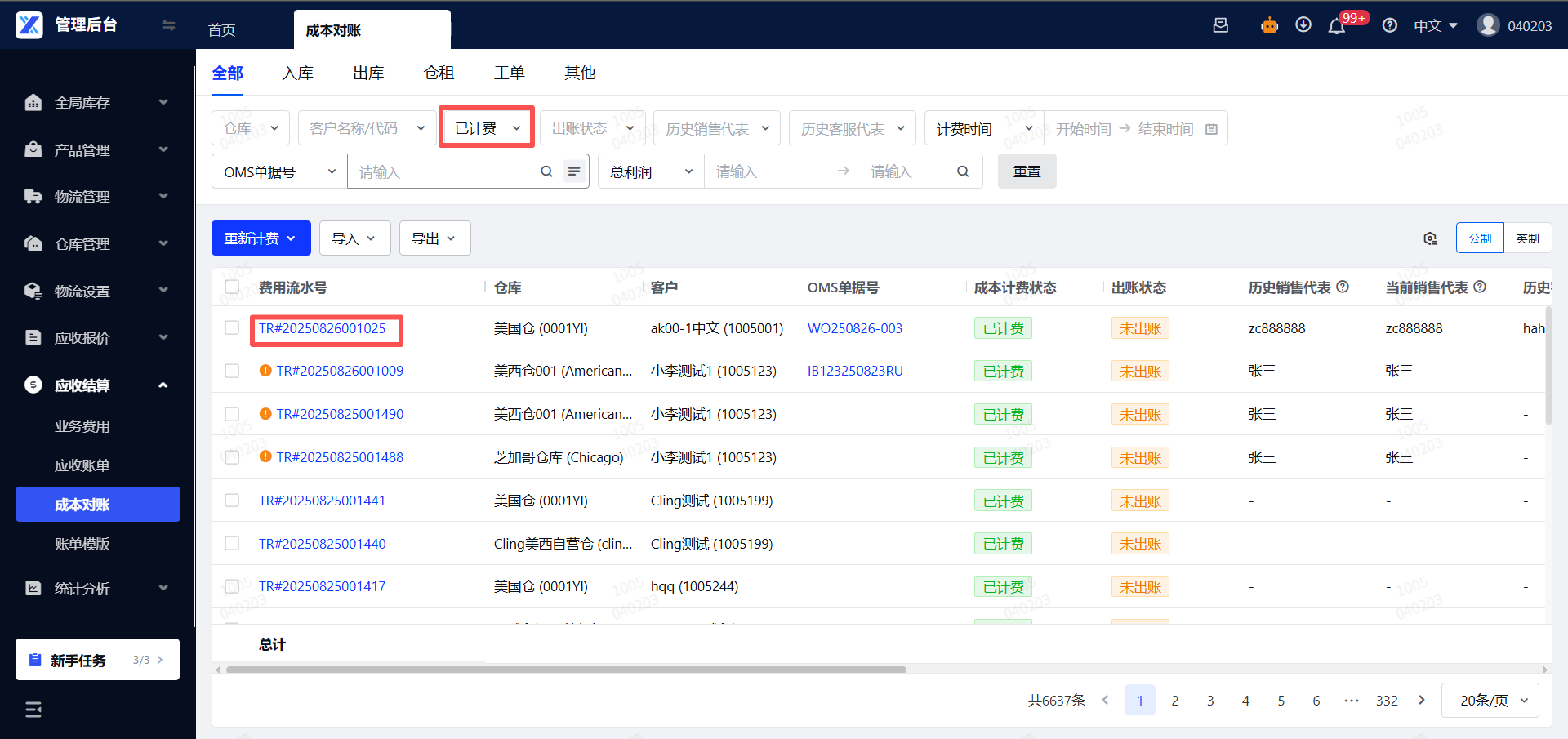Click the printer icon in header
The height and width of the screenshot is (739, 1568).
click(1220, 25)
